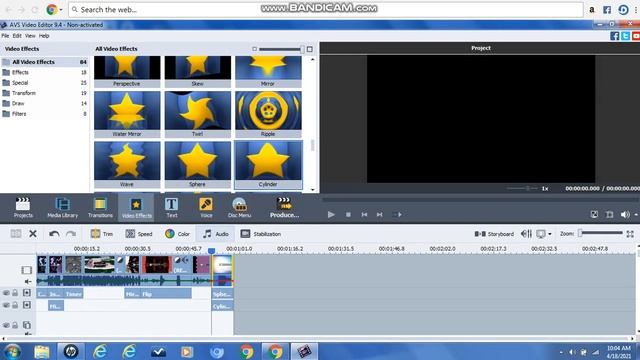Open the Edit menu
The image size is (640, 360).
(x=17, y=36)
